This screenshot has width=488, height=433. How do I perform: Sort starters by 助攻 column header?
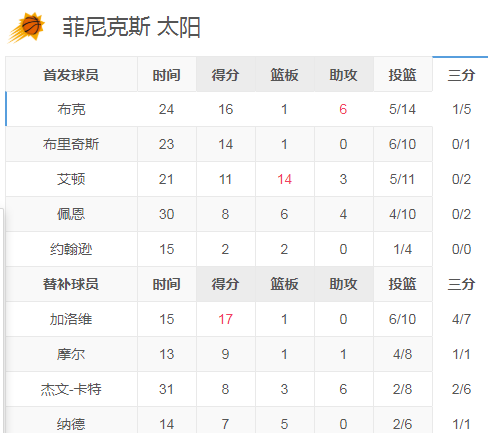tap(343, 75)
